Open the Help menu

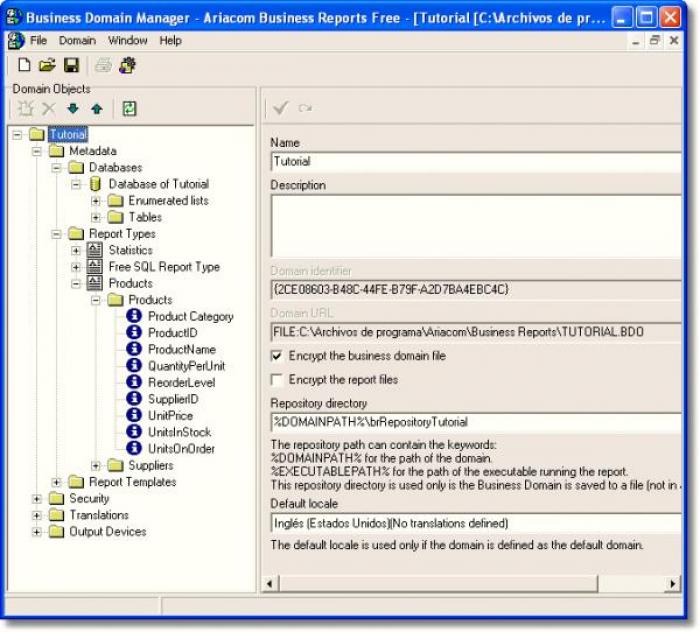[171, 41]
